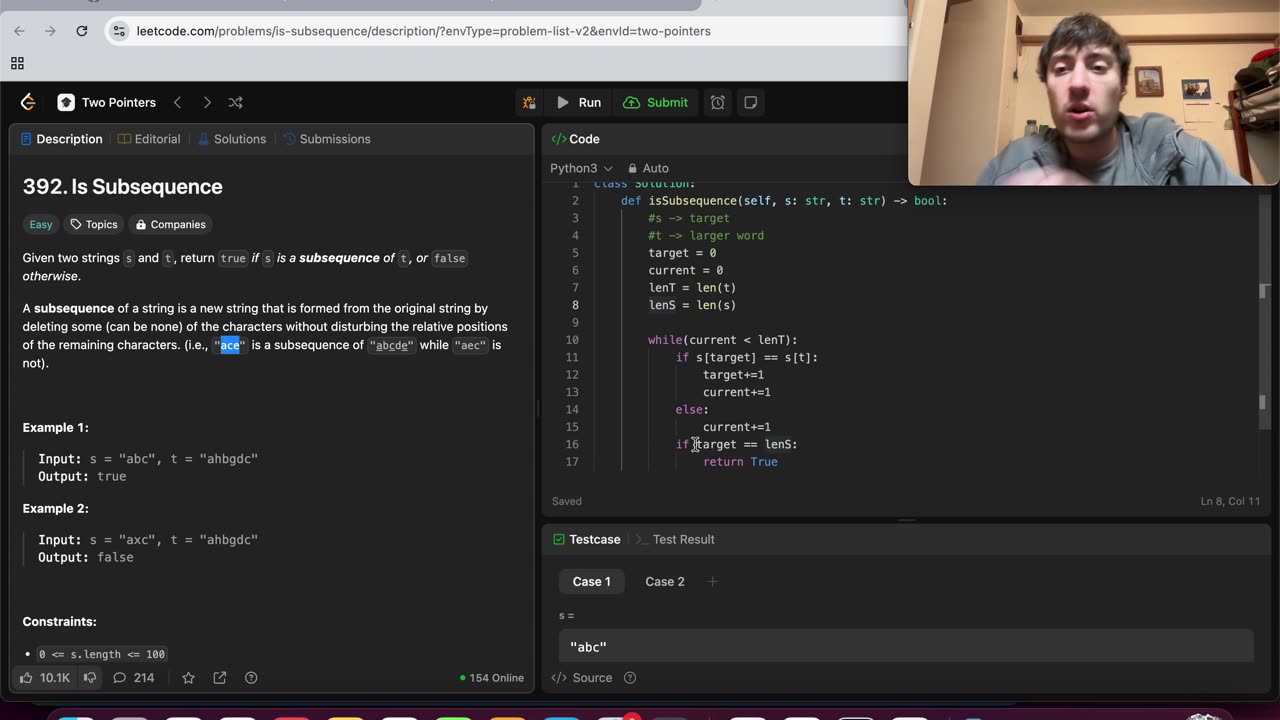Toggle the Auto lock setting
Image resolution: width=1280 pixels, height=720 pixels.
click(648, 168)
